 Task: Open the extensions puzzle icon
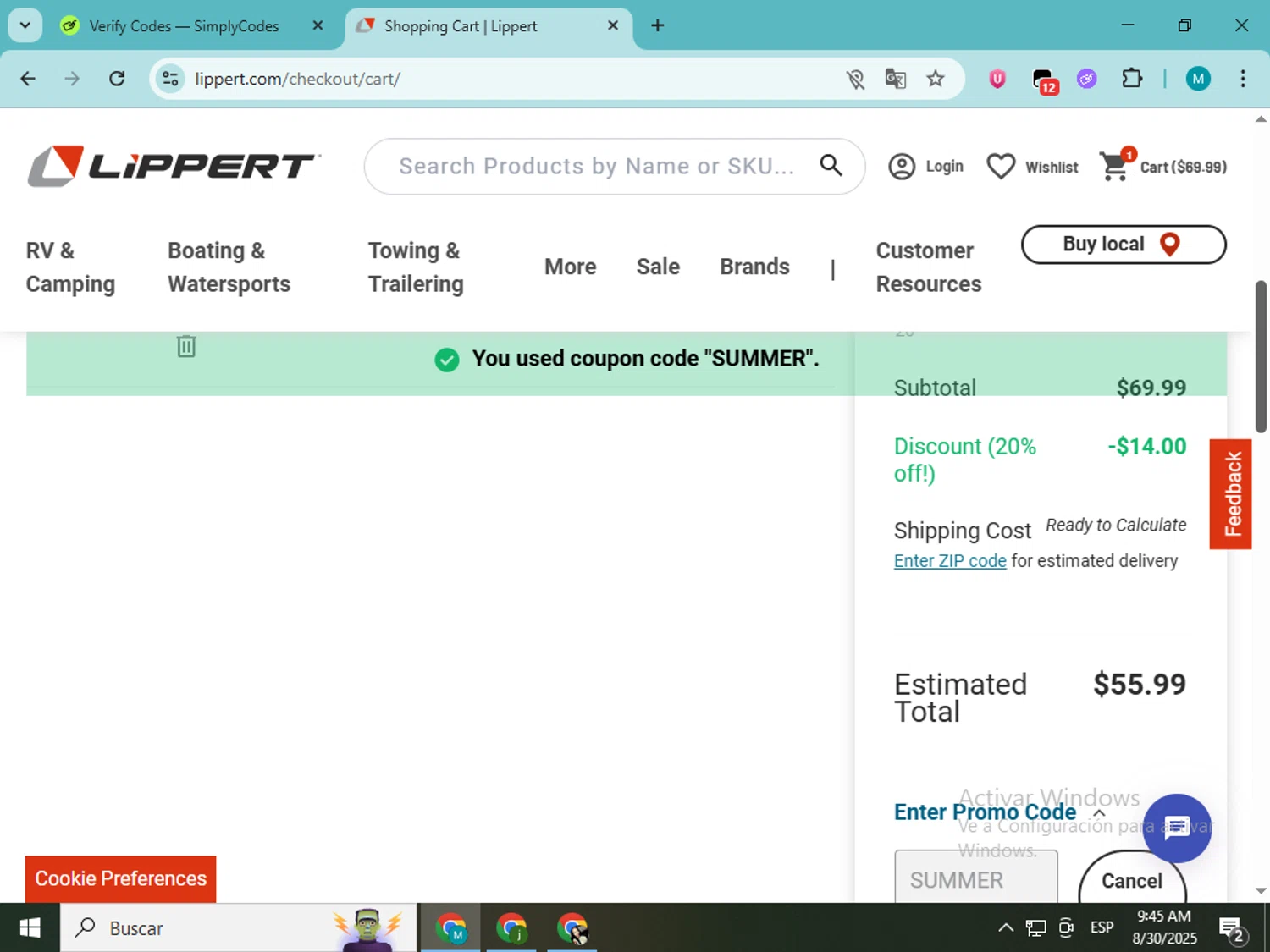pyautogui.click(x=1131, y=79)
